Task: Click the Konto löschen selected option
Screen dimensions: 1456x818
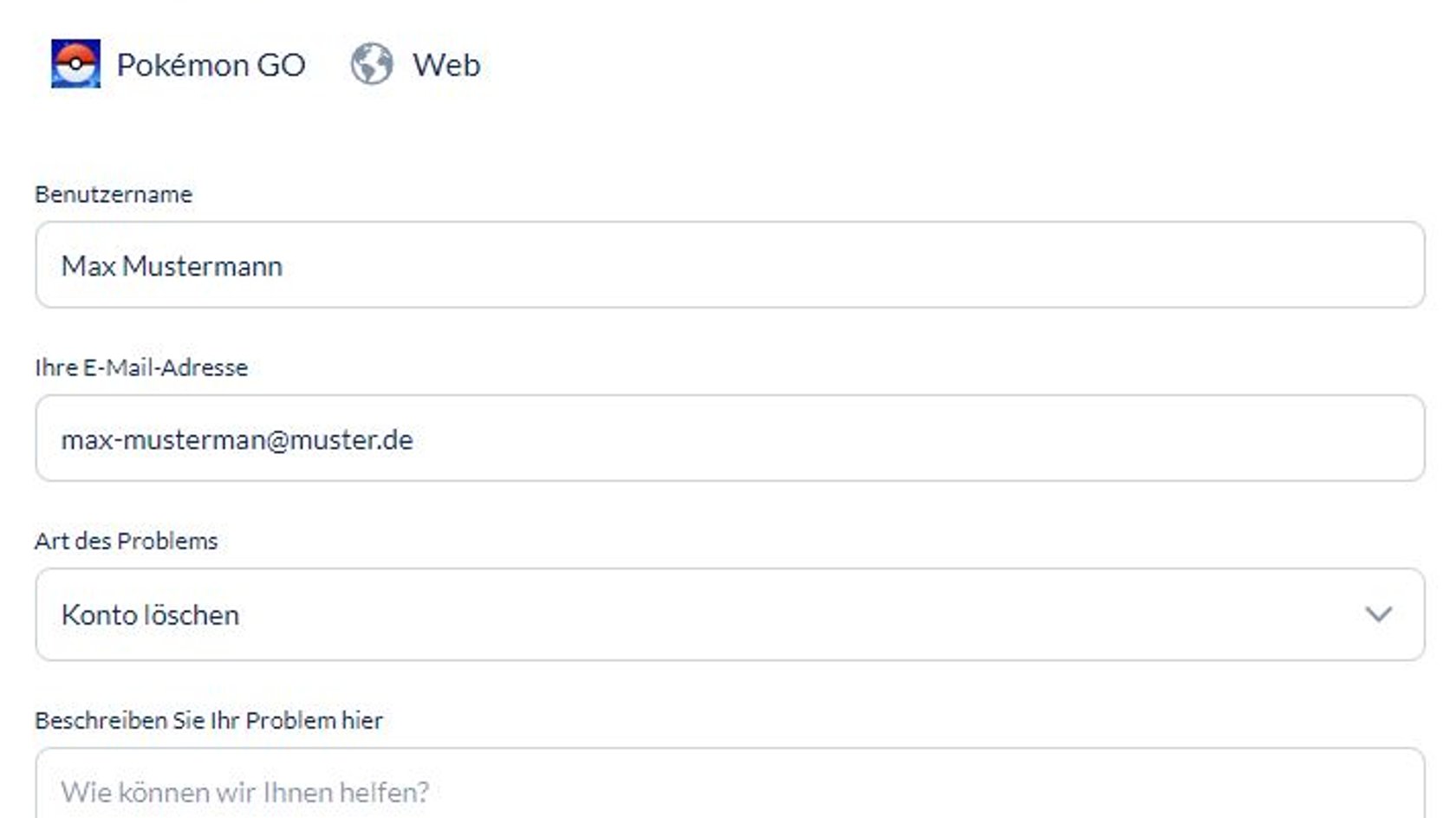Action: pyautogui.click(x=150, y=615)
